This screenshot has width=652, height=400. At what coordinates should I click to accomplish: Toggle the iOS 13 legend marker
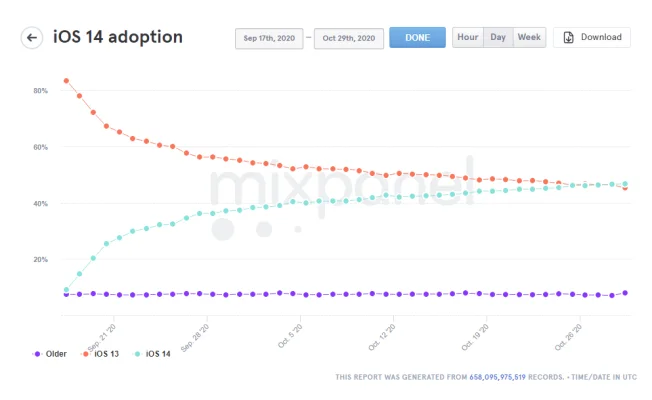coord(86,354)
